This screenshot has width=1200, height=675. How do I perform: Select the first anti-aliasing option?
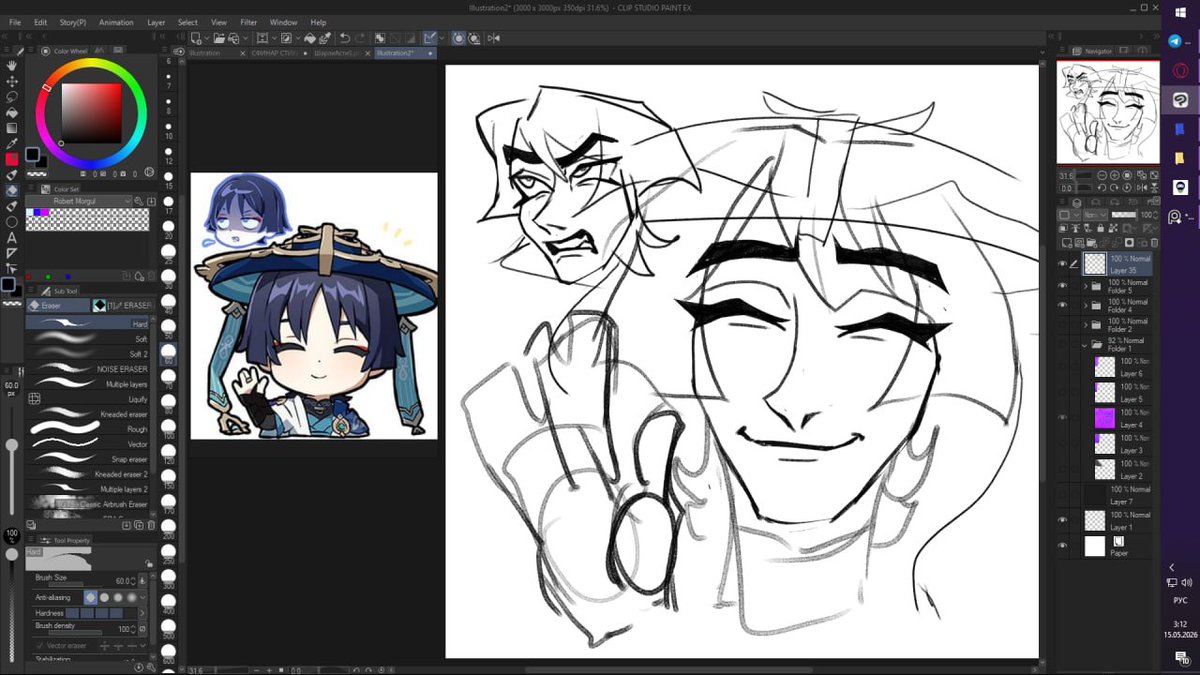[91, 597]
